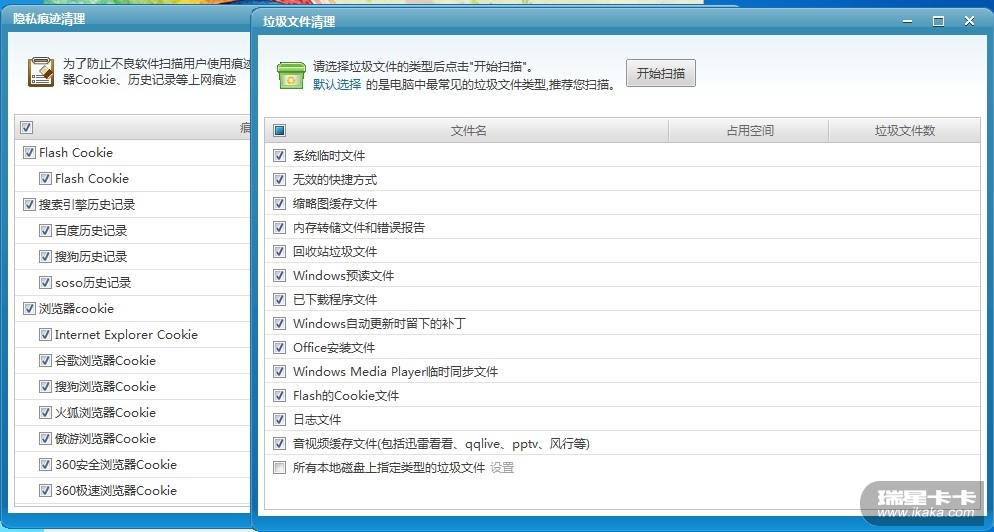Toggle 360极速浏览器Cookie checkbox

point(45,491)
